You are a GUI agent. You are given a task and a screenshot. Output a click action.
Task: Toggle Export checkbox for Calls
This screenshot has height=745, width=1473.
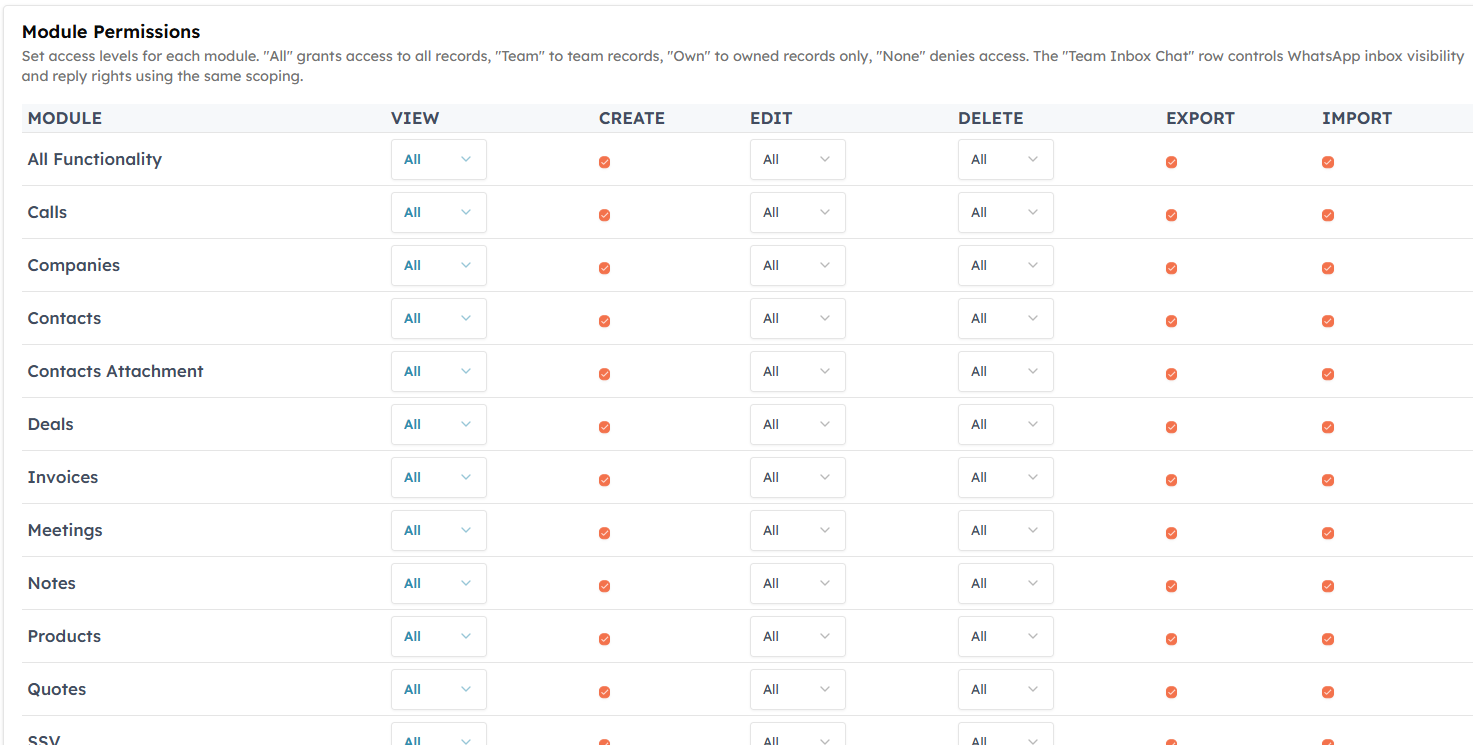pos(1171,215)
